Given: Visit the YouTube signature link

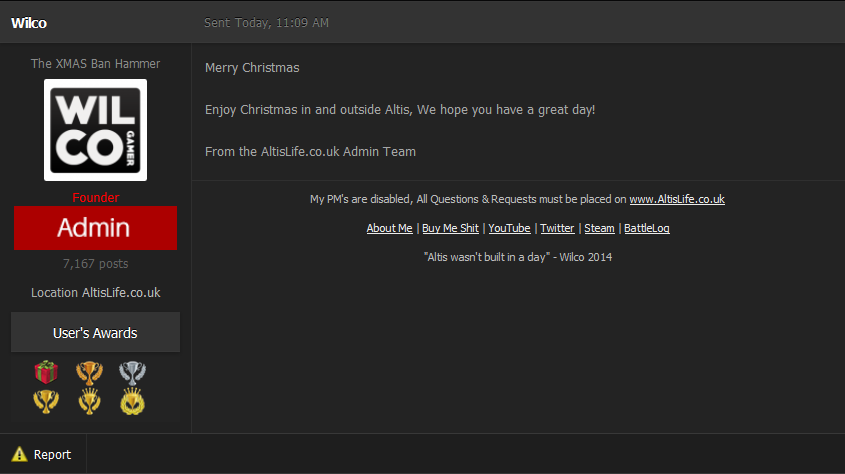Looking at the screenshot, I should pos(509,228).
